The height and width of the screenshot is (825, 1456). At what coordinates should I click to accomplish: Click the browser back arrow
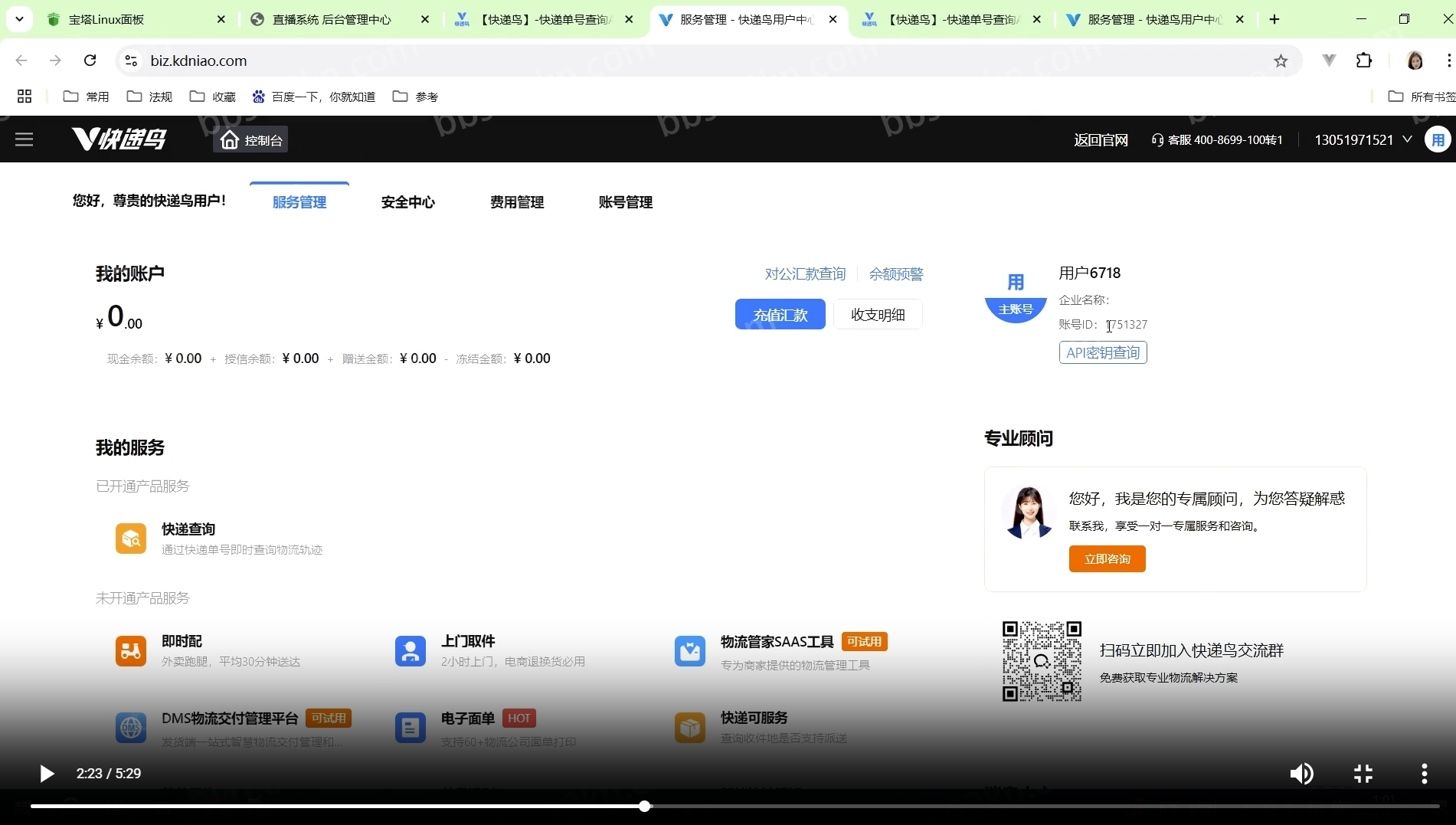click(21, 61)
